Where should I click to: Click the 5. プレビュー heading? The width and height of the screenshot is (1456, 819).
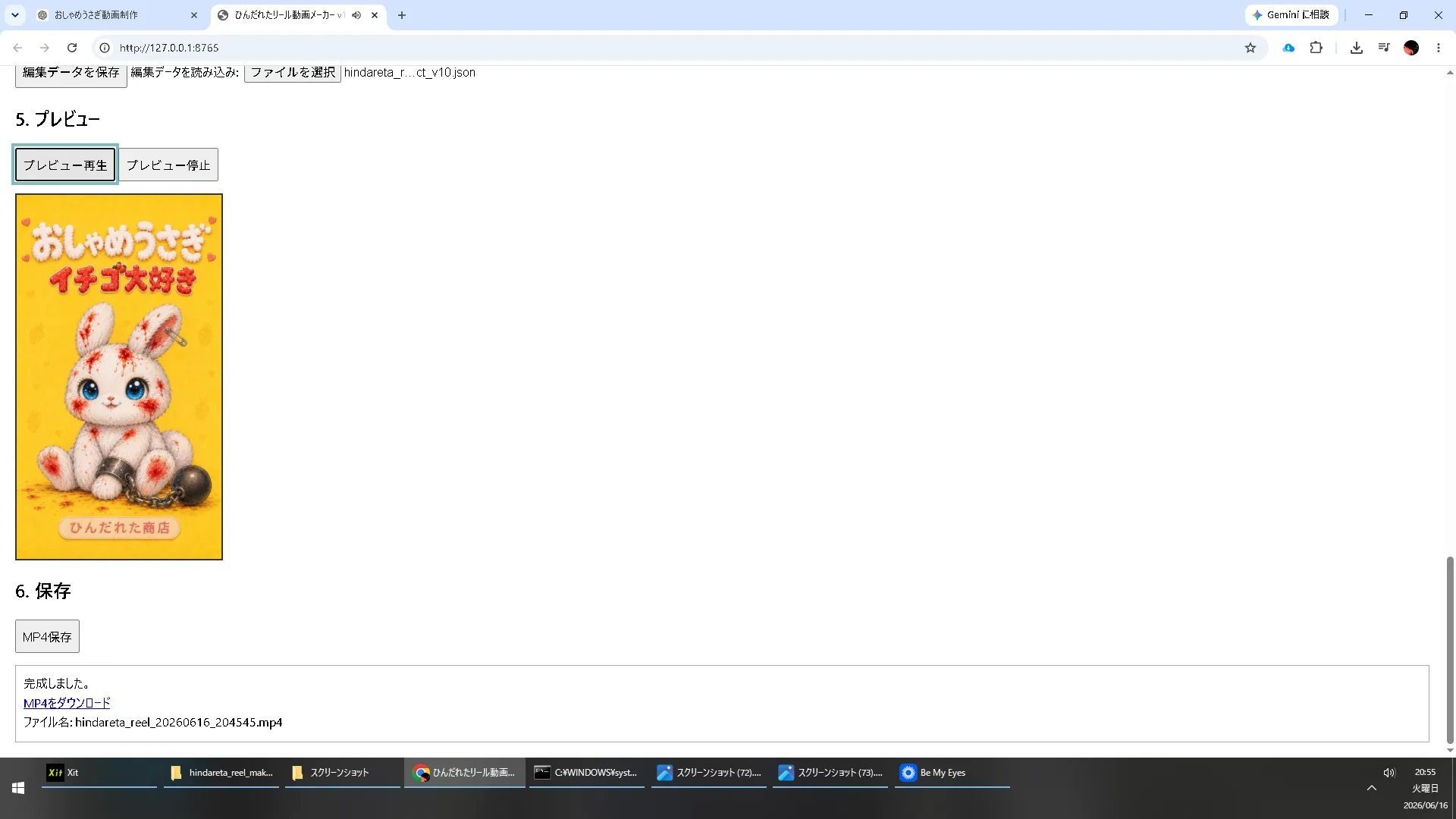coord(58,119)
